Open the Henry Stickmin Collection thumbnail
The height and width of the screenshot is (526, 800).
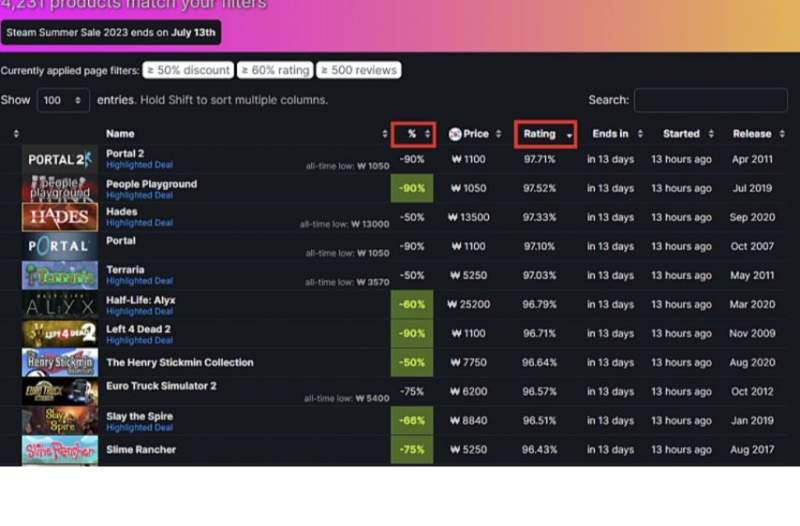point(60,363)
